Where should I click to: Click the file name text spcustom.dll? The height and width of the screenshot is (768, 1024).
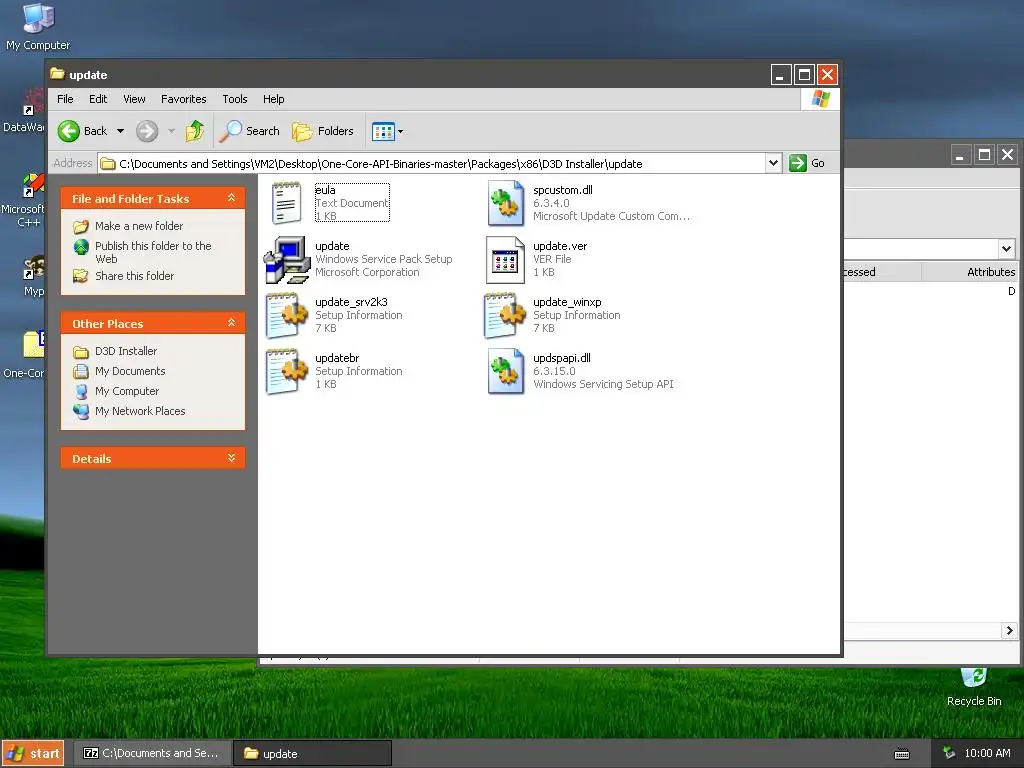coord(562,190)
